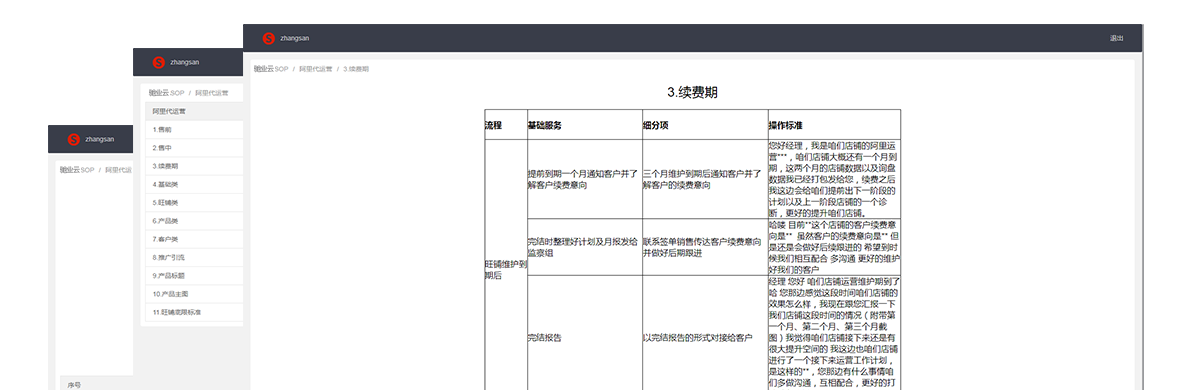Select 5.旺铺类 in the middle window list

[x=194, y=202]
